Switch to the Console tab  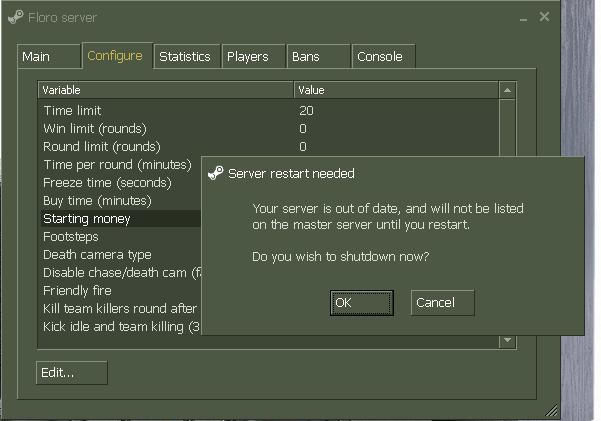tap(384, 56)
